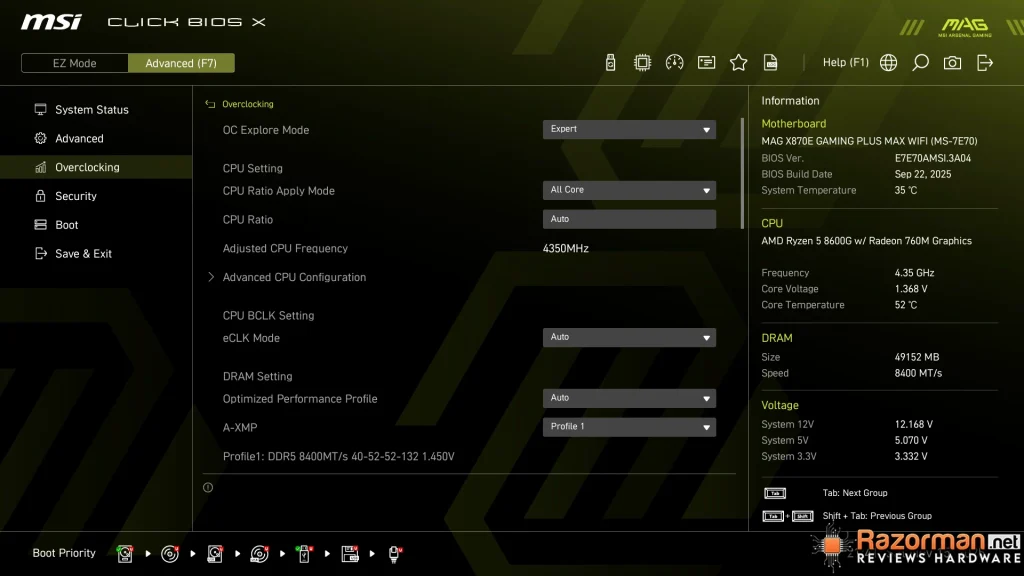Click AMD Ryzen 5 8600G CPU name
Image resolution: width=1024 pixels, height=576 pixels.
(866, 241)
